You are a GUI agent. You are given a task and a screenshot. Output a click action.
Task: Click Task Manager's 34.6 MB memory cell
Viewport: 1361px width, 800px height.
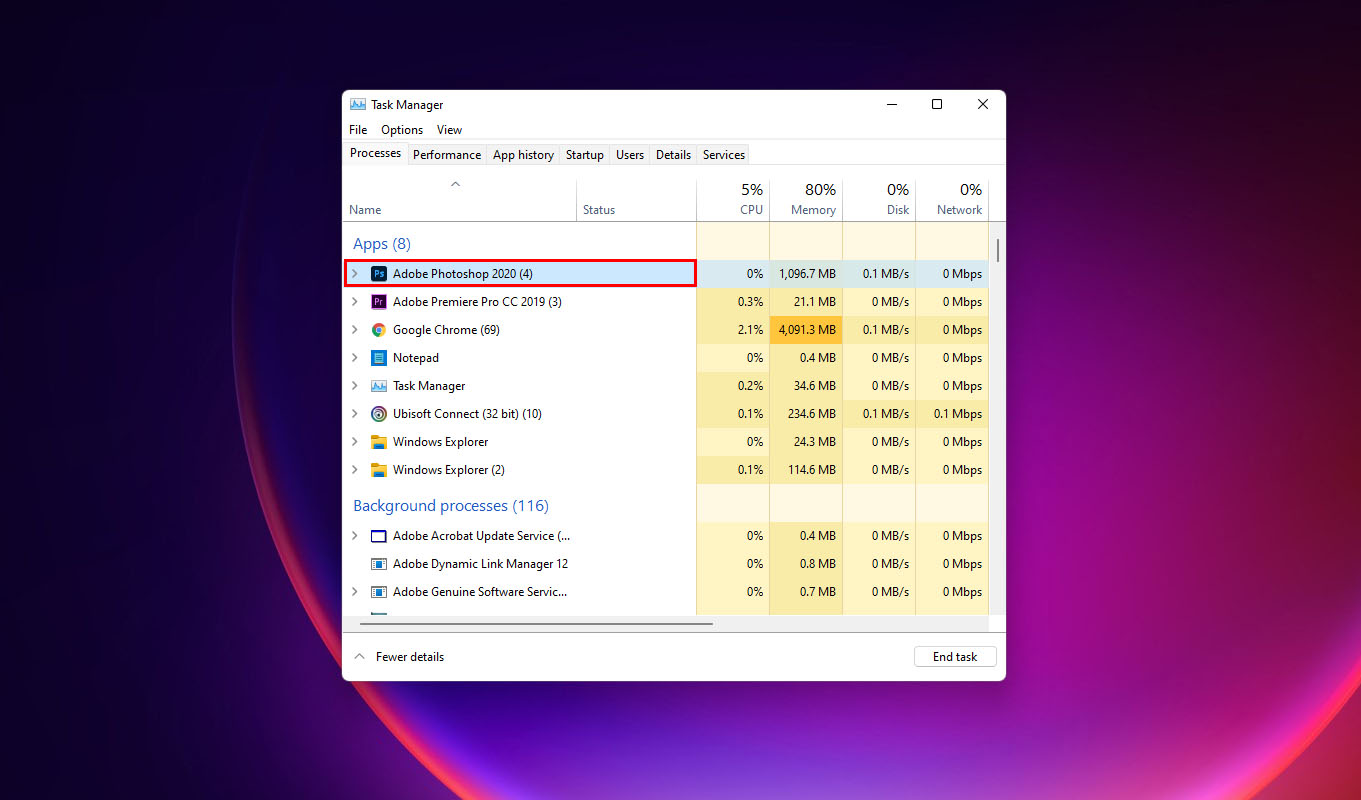pos(806,385)
